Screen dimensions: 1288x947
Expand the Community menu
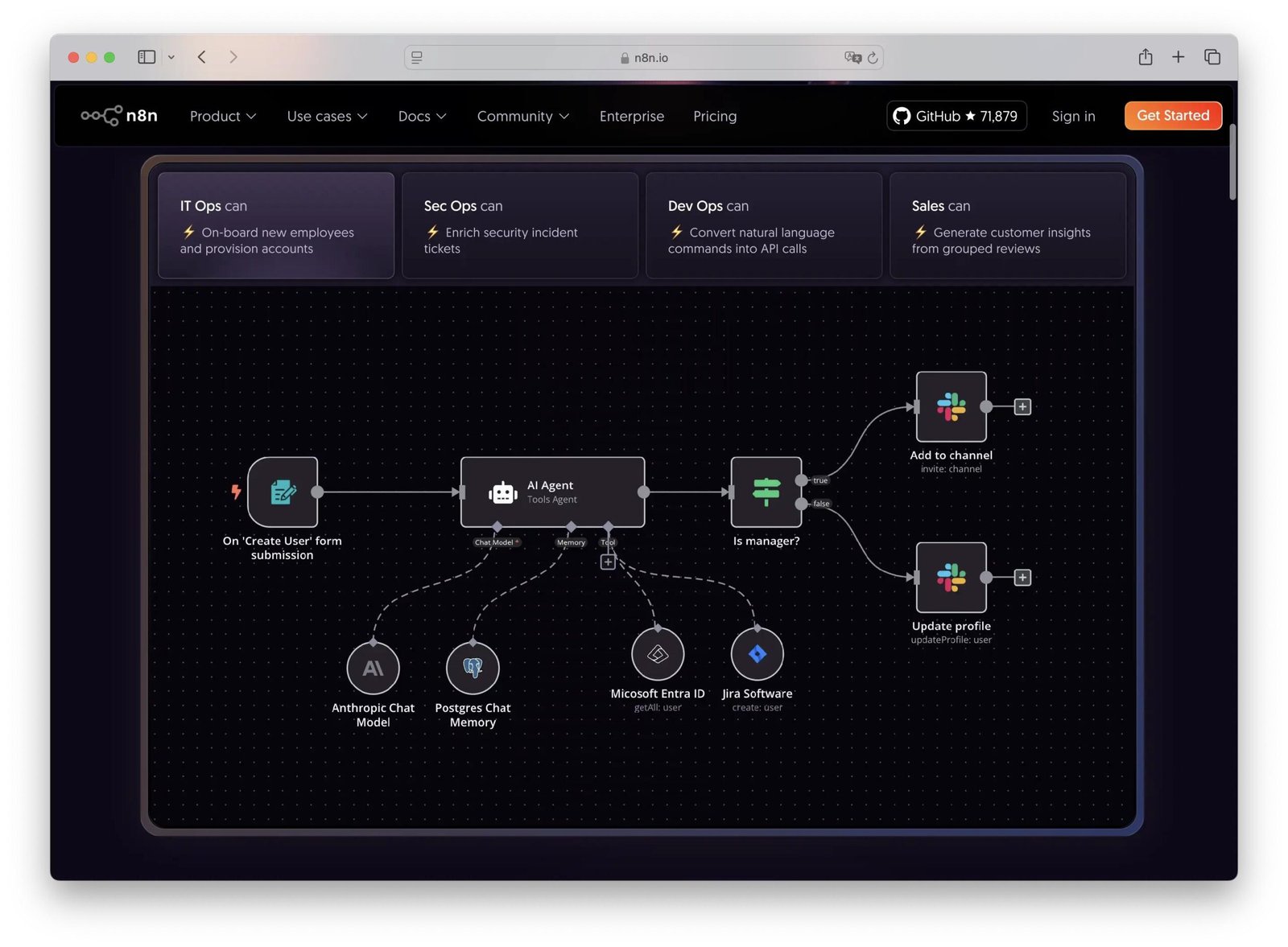pyautogui.click(x=523, y=116)
